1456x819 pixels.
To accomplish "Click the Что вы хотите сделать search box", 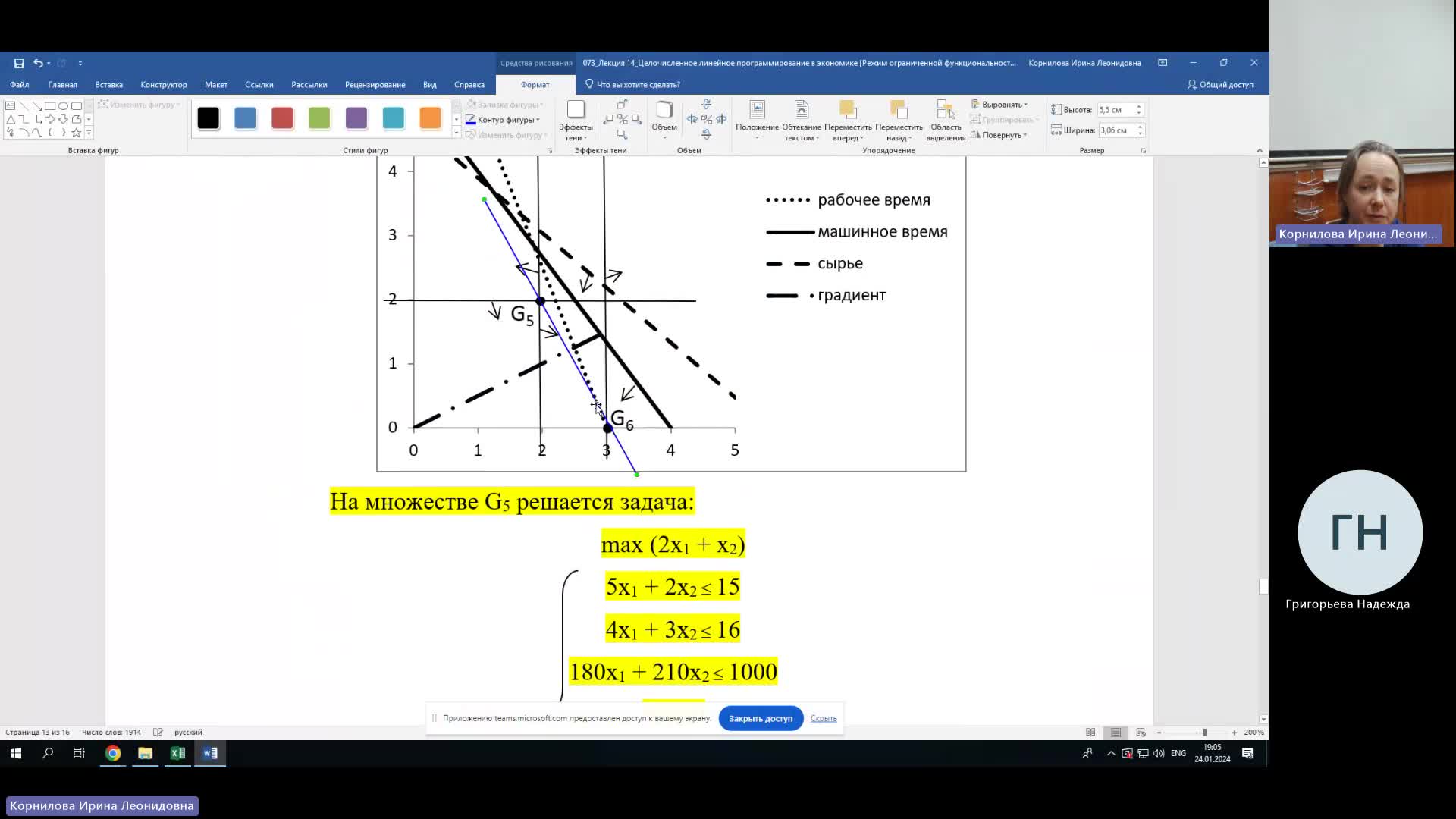I will tap(639, 85).
